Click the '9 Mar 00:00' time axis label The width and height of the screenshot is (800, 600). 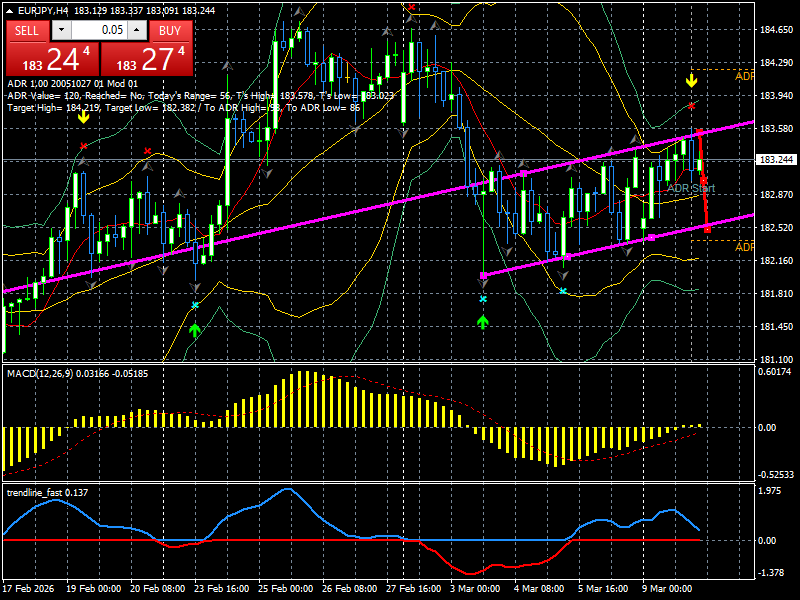[x=667, y=589]
